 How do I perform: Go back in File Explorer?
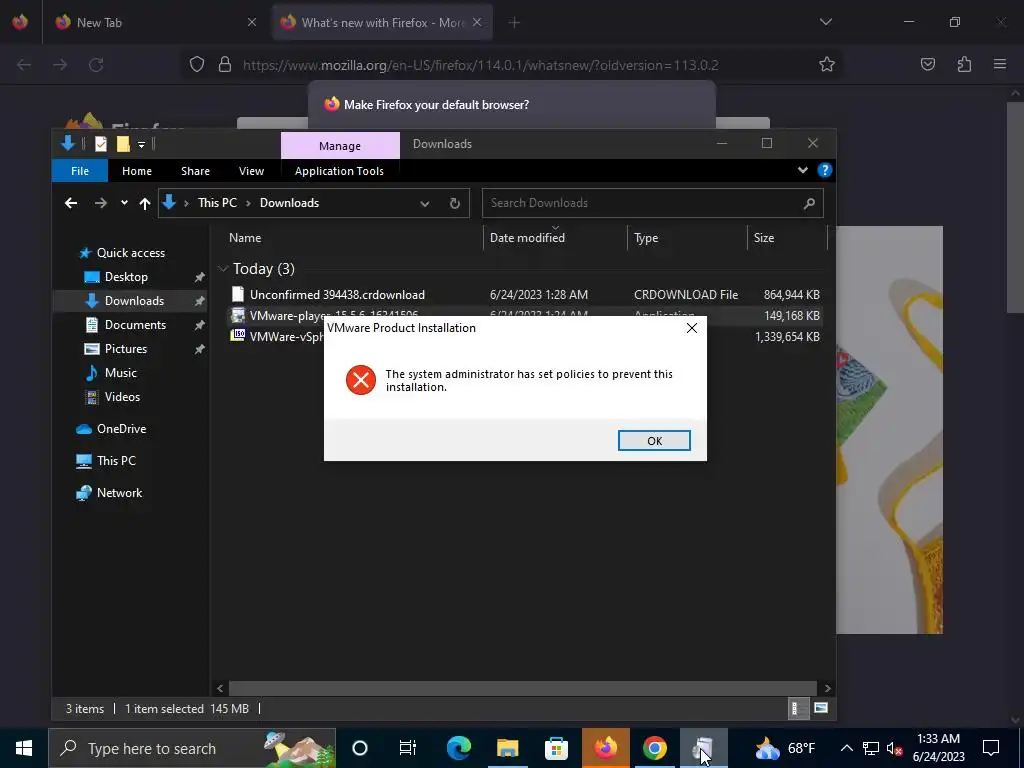point(71,203)
